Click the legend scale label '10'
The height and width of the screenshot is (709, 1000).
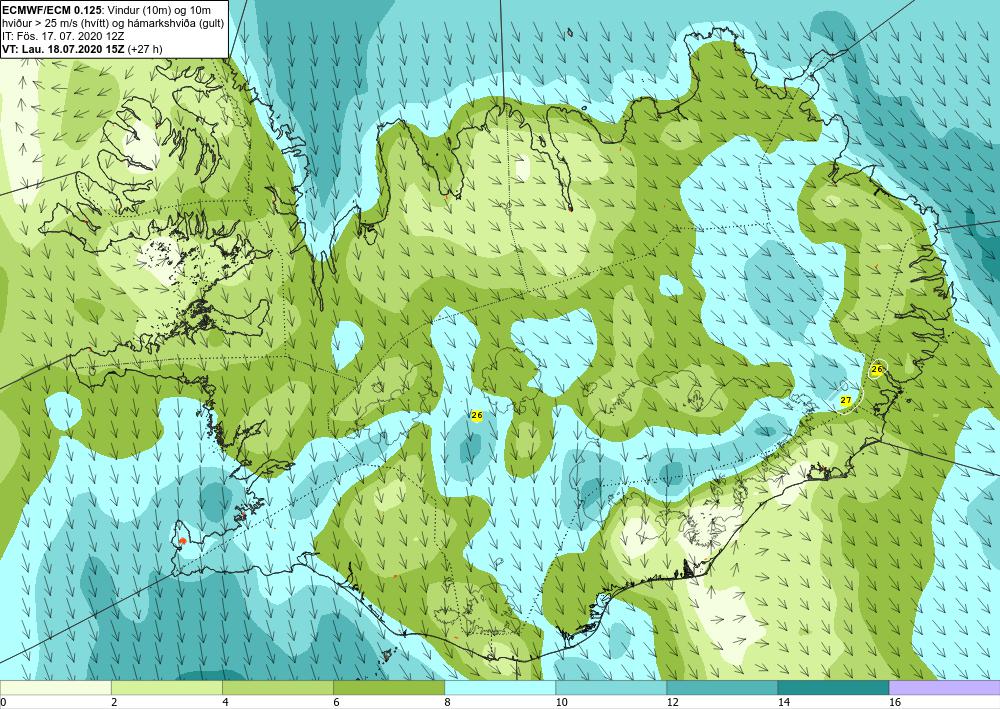point(561,702)
